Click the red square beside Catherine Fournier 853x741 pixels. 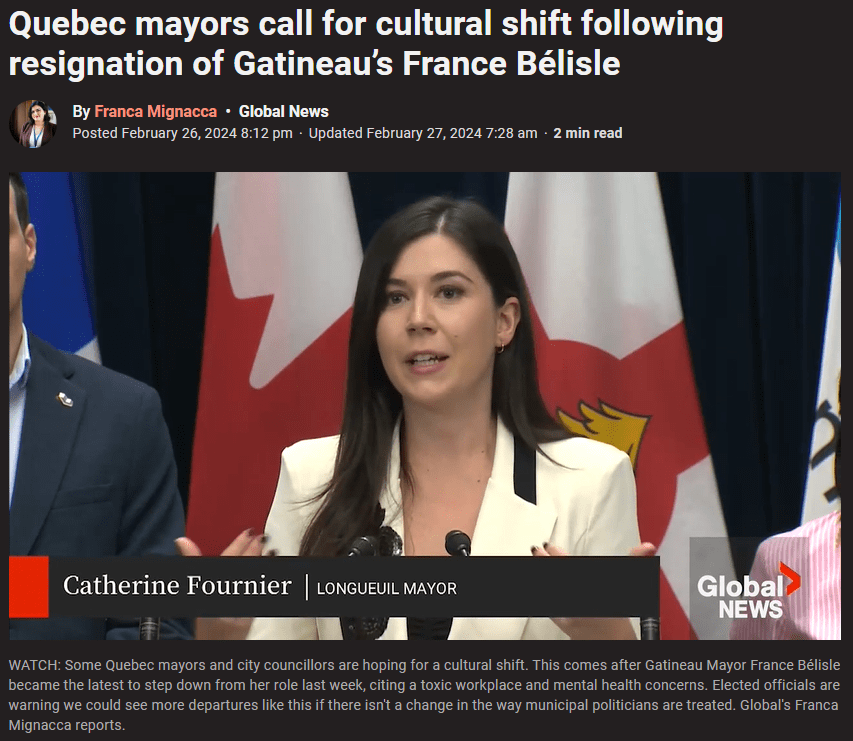click(29, 586)
